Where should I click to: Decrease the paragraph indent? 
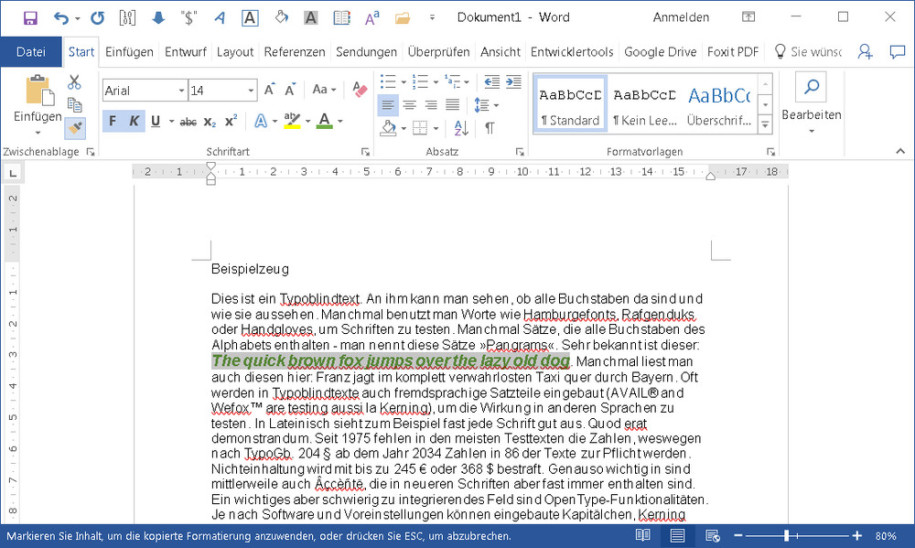pos(492,82)
